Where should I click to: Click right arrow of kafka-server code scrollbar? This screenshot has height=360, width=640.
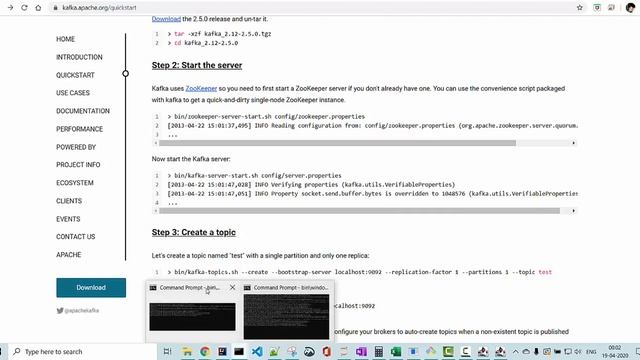pos(573,211)
